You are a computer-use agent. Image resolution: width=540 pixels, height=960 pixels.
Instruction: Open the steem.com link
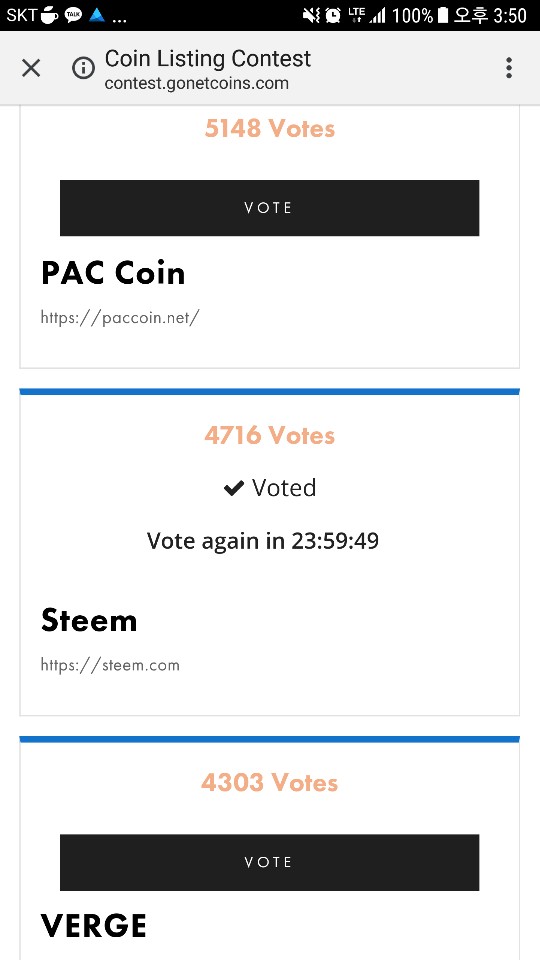110,665
